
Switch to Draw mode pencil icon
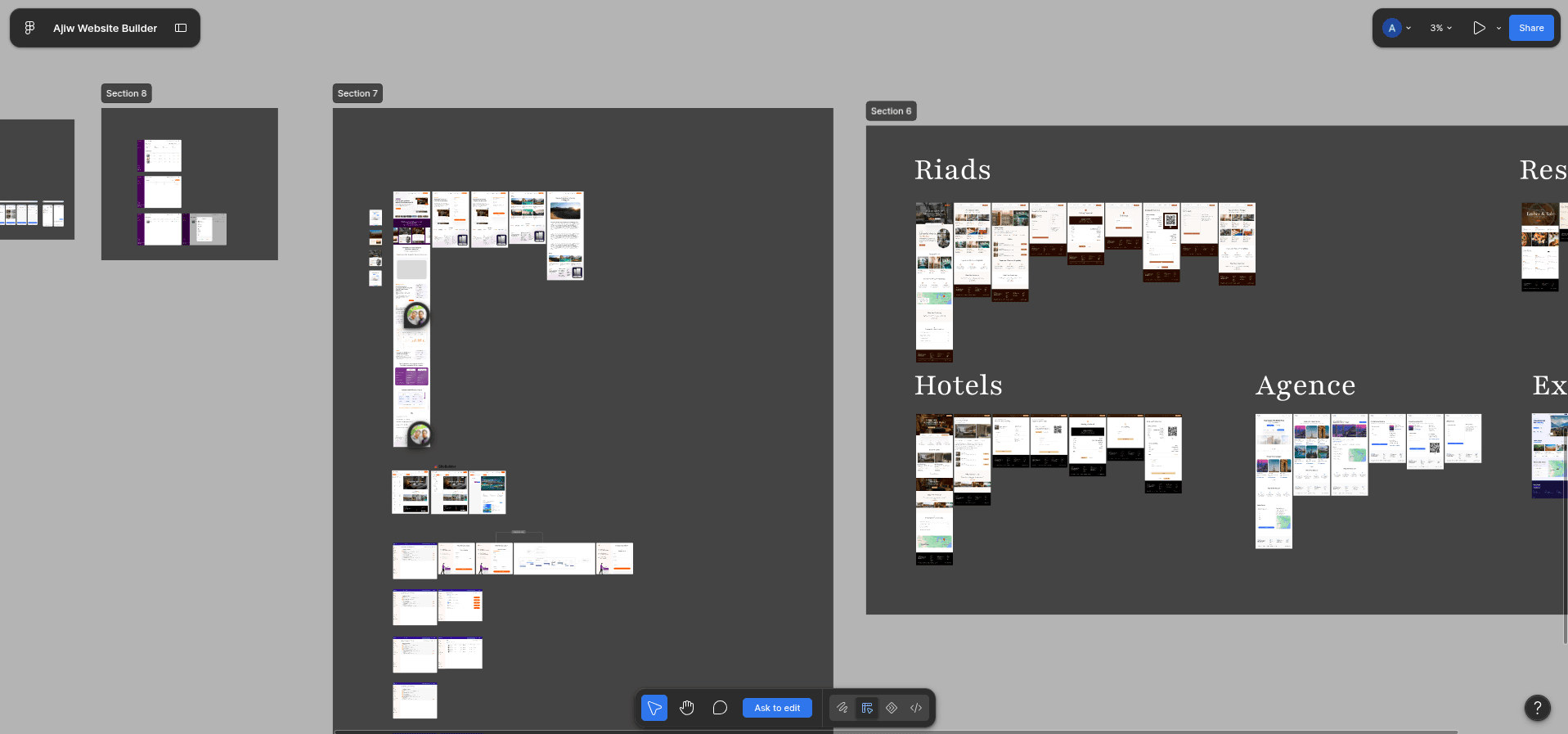click(x=842, y=708)
